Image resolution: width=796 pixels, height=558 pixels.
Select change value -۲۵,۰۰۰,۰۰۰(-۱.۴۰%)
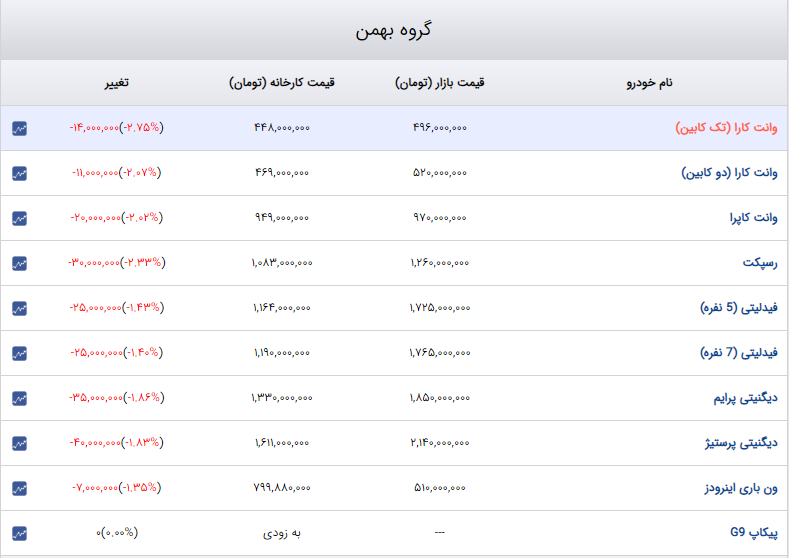[x=117, y=352]
